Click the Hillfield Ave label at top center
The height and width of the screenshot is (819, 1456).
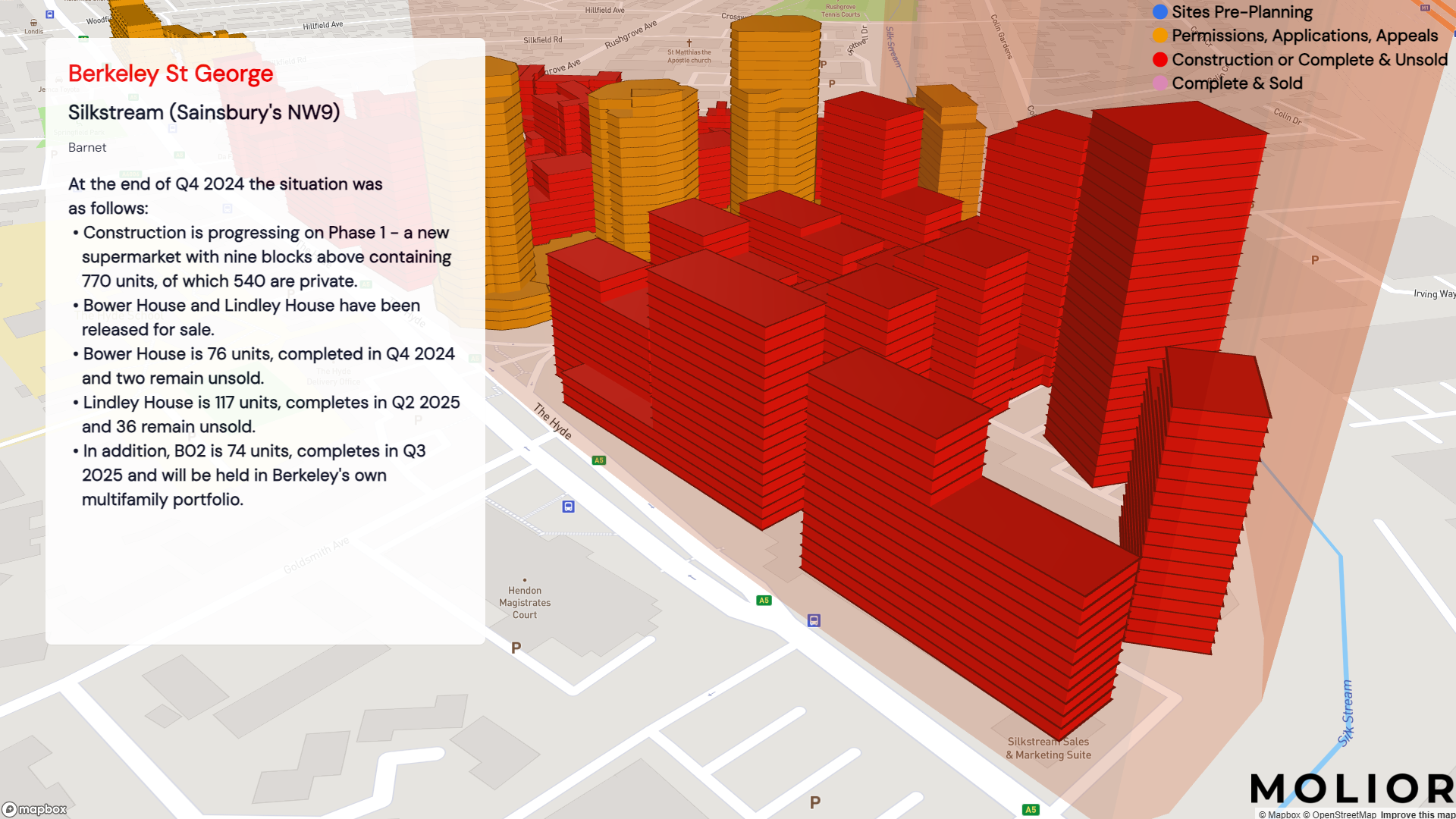605,11
